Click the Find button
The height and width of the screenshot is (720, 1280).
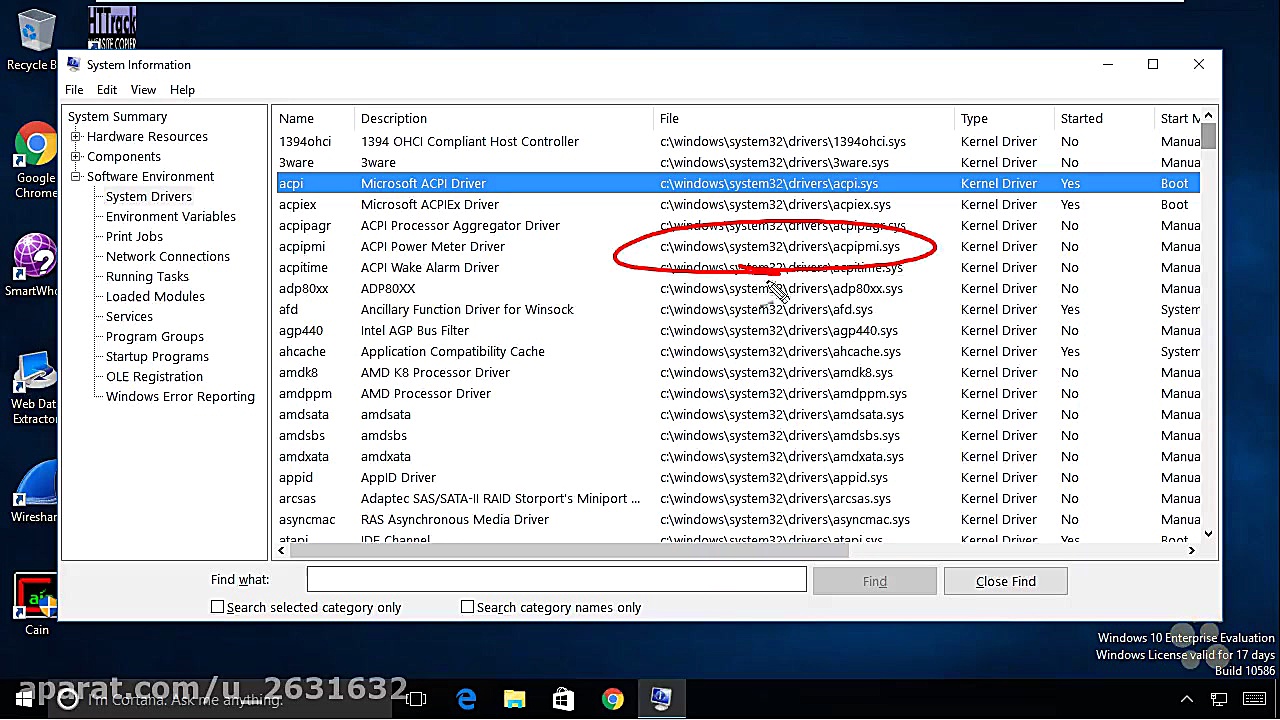coord(874,581)
